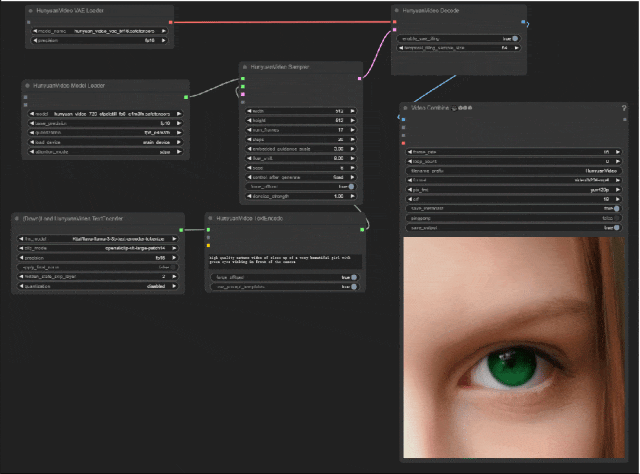Collapse the HunyuanVideo Decode node dot

pos(397,11)
